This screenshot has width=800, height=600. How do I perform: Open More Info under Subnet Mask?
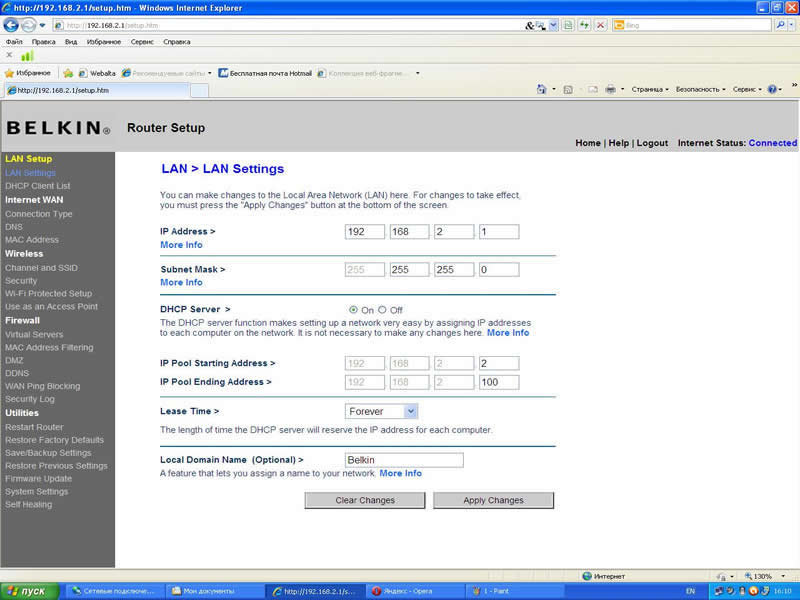click(x=181, y=283)
